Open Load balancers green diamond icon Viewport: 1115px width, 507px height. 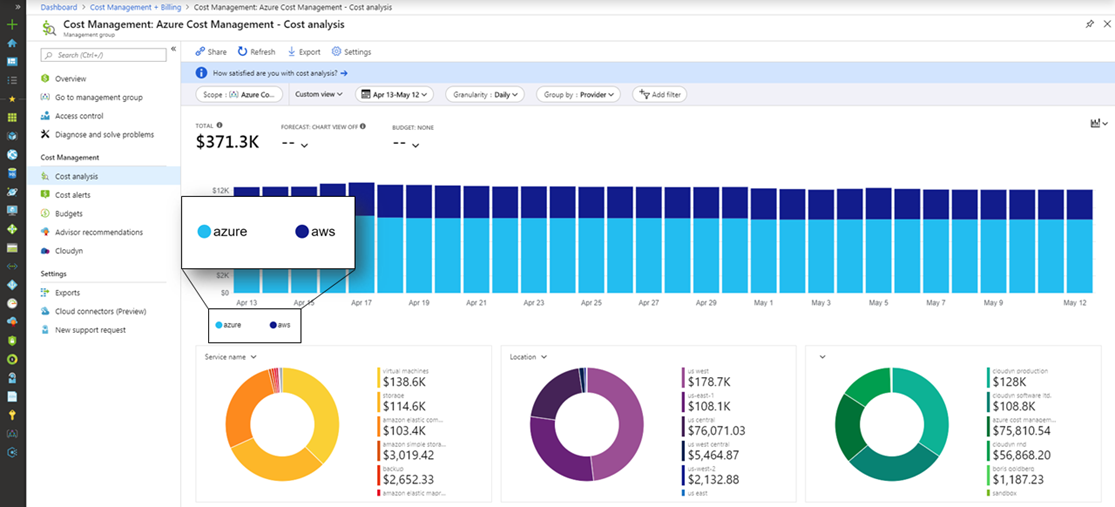coord(11,229)
